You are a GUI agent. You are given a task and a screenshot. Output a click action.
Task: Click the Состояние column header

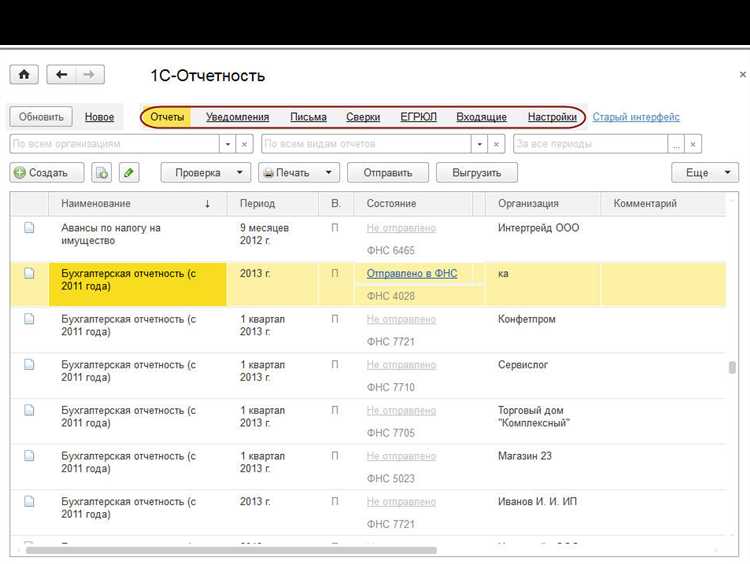(x=412, y=204)
